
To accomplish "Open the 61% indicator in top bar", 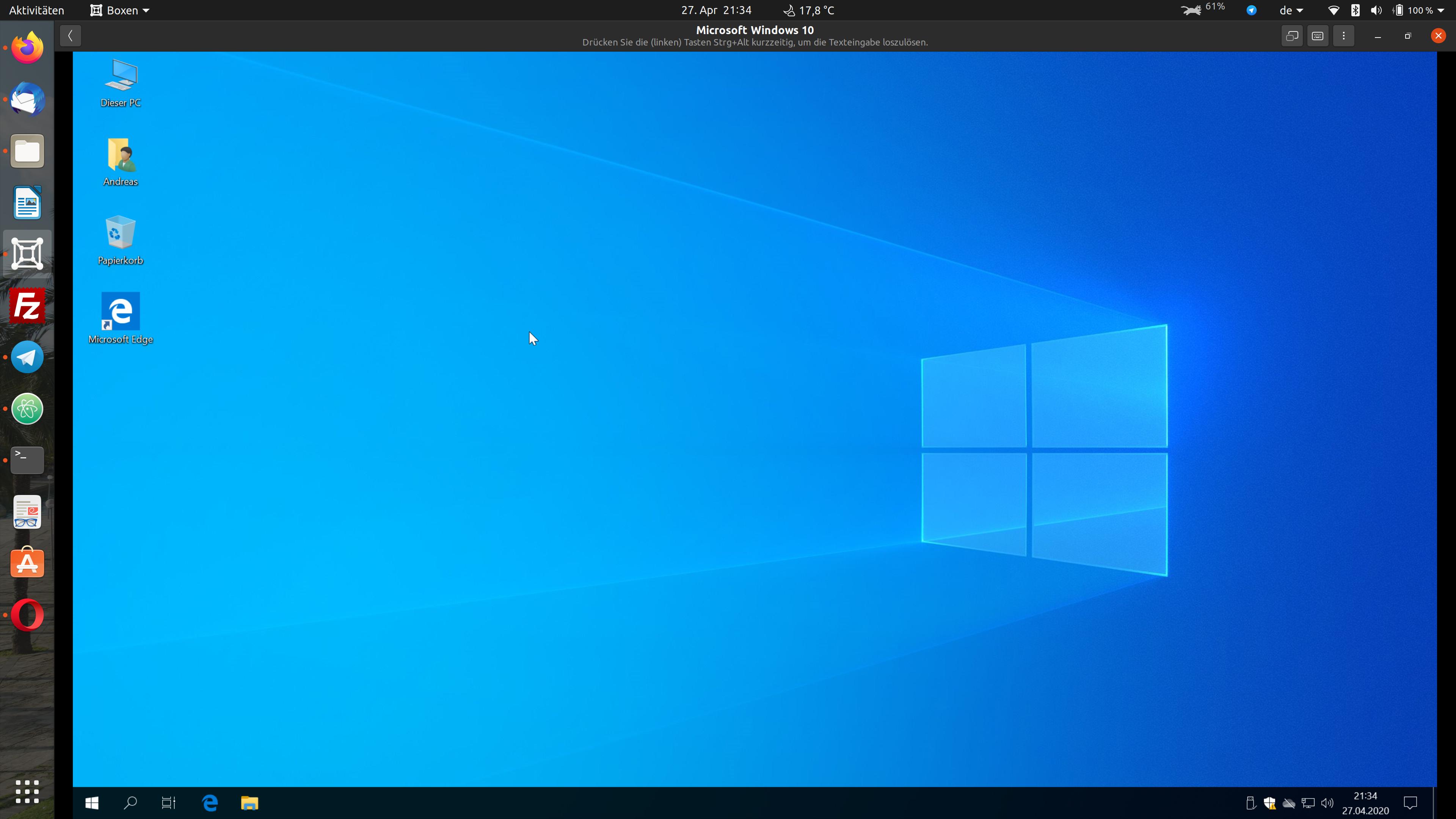I will coord(1203,8).
